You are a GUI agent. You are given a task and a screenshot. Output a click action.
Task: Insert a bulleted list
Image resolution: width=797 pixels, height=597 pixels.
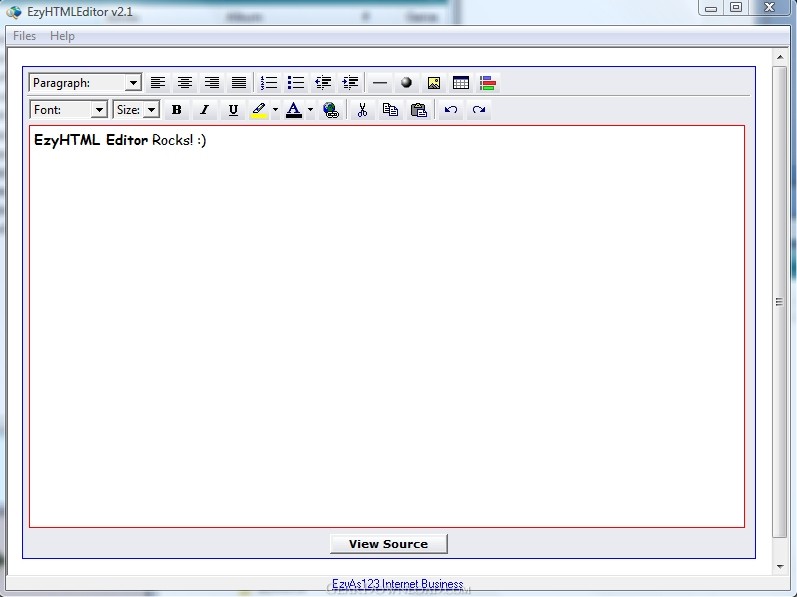pyautogui.click(x=295, y=83)
